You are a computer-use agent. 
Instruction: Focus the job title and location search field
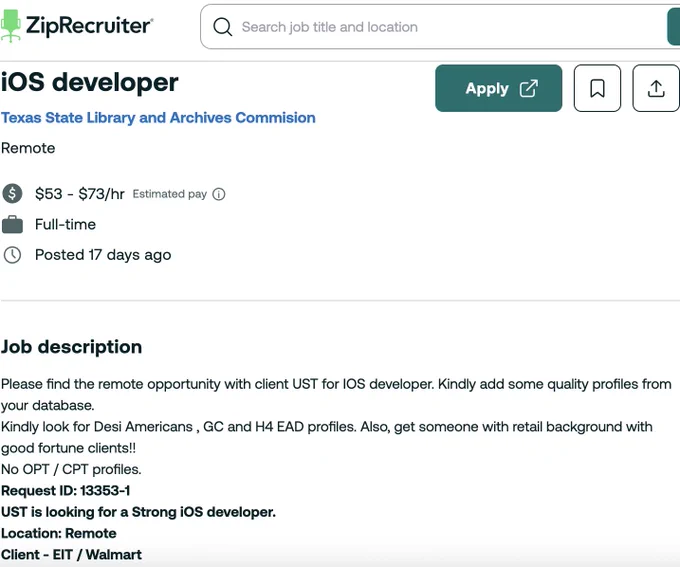(440, 27)
